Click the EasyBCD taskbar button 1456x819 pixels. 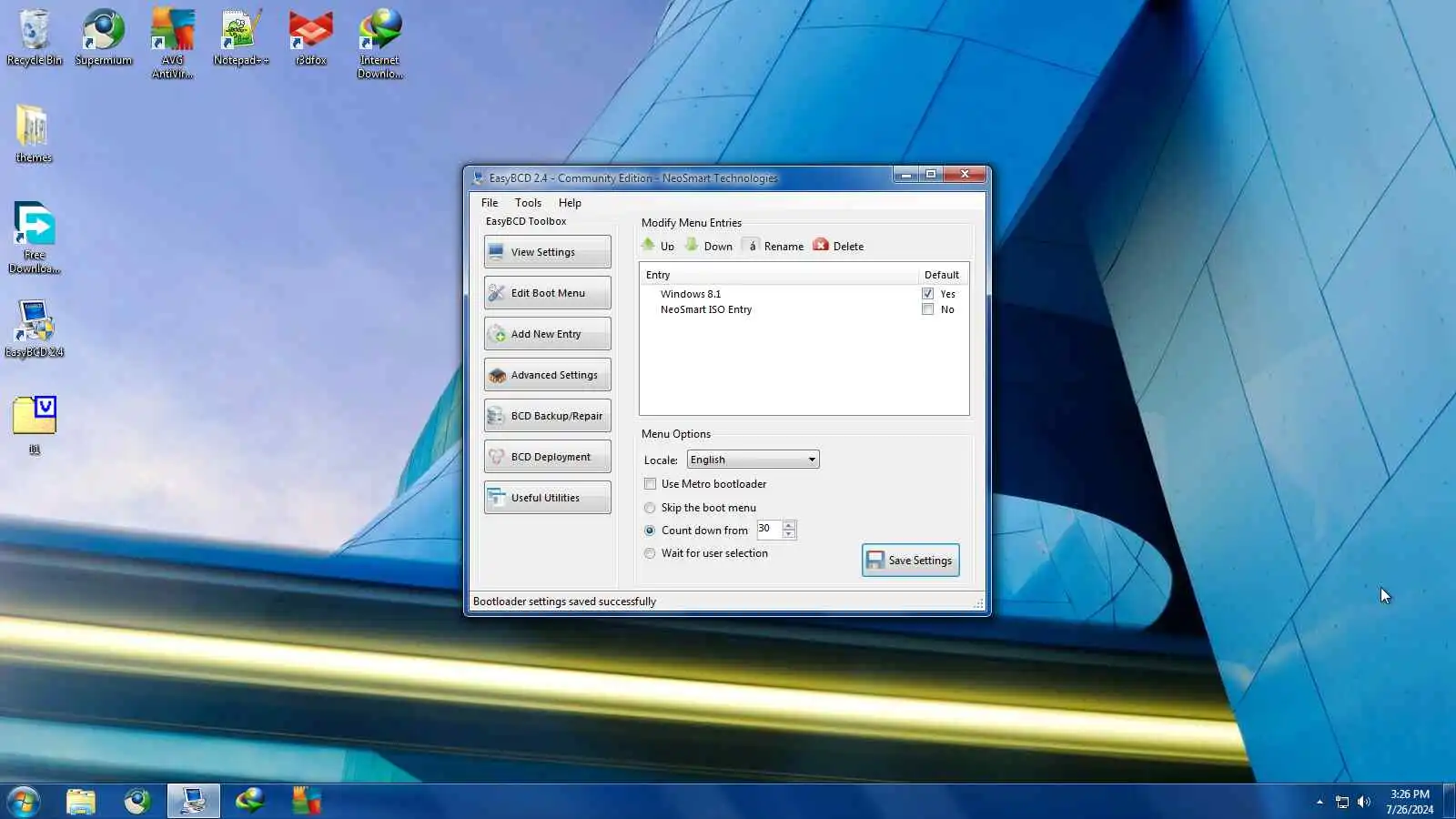pyautogui.click(x=194, y=802)
